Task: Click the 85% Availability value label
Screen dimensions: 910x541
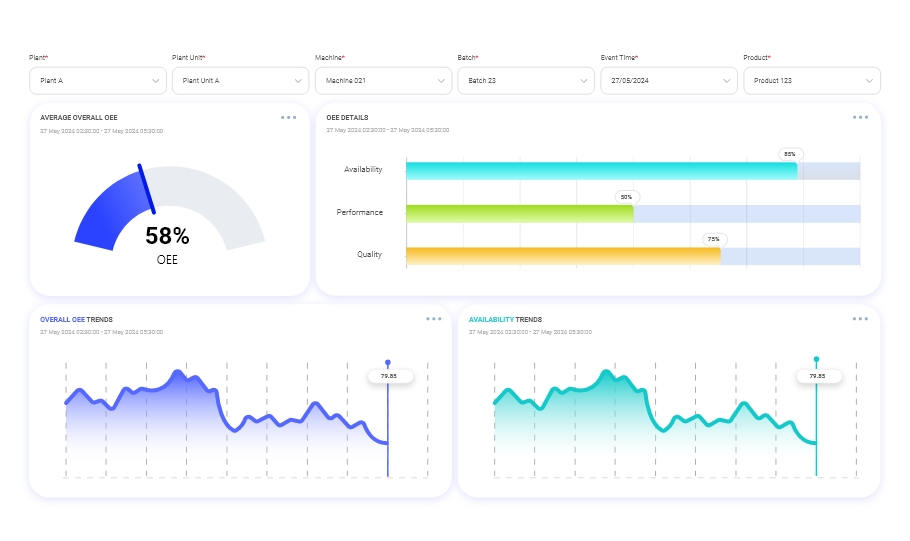Action: point(790,154)
